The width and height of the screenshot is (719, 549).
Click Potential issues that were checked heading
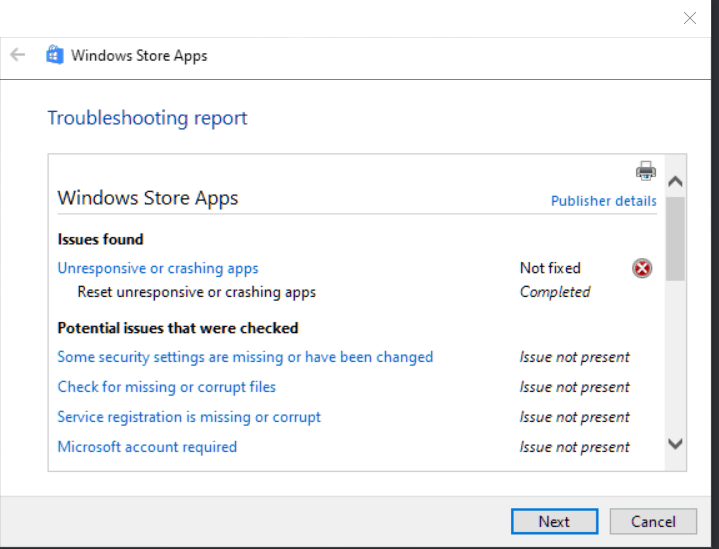click(x=178, y=328)
